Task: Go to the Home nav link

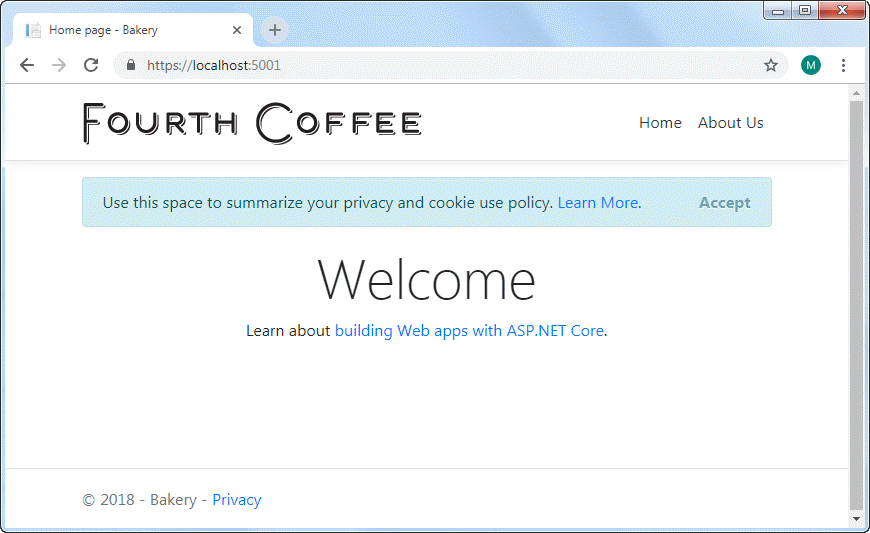Action: pos(660,123)
